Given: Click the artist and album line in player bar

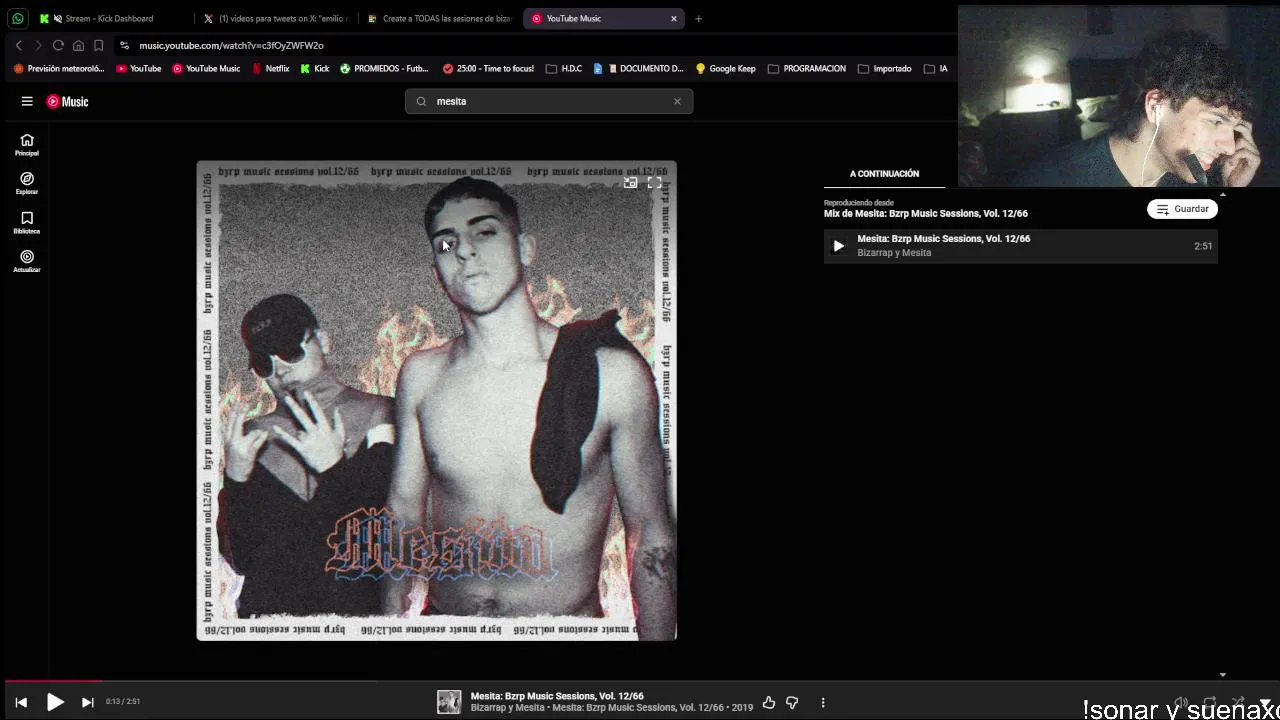Looking at the screenshot, I should [x=612, y=708].
